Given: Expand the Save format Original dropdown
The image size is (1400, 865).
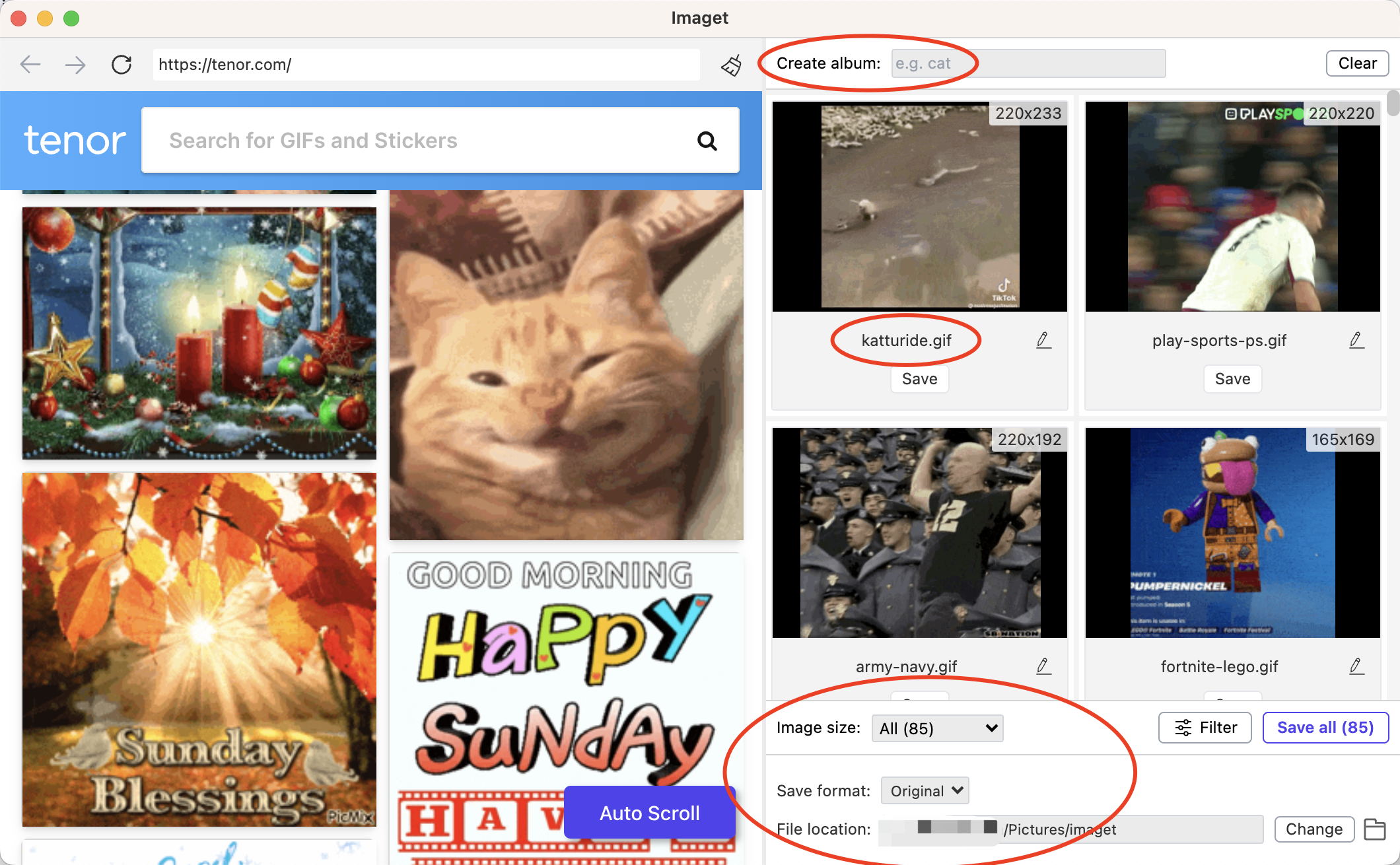Looking at the screenshot, I should tap(924, 790).
